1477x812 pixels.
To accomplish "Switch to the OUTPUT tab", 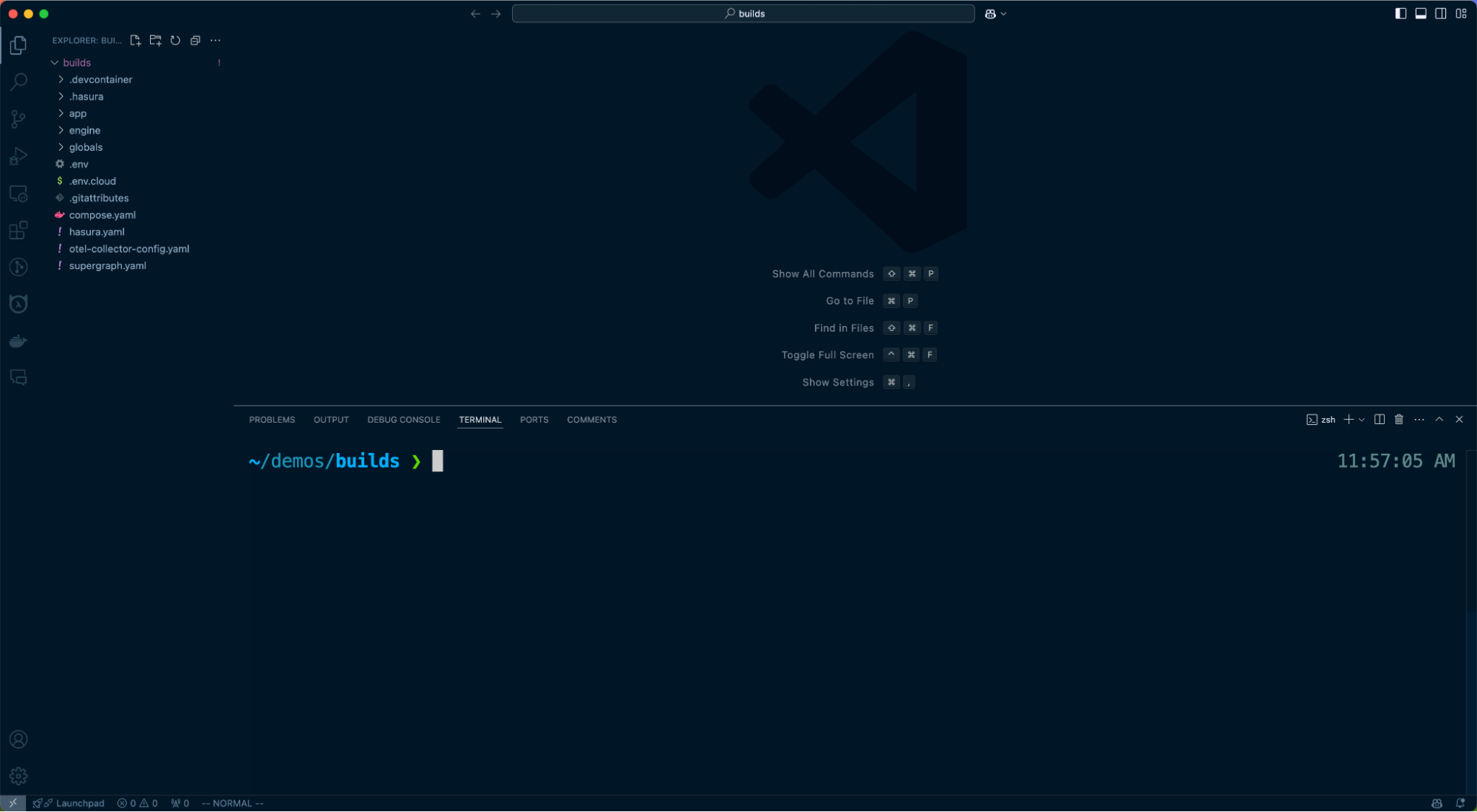I will click(x=331, y=420).
